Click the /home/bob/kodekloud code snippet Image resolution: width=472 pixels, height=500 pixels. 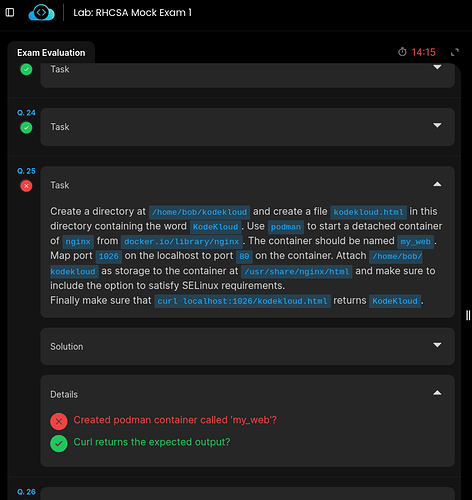click(199, 212)
